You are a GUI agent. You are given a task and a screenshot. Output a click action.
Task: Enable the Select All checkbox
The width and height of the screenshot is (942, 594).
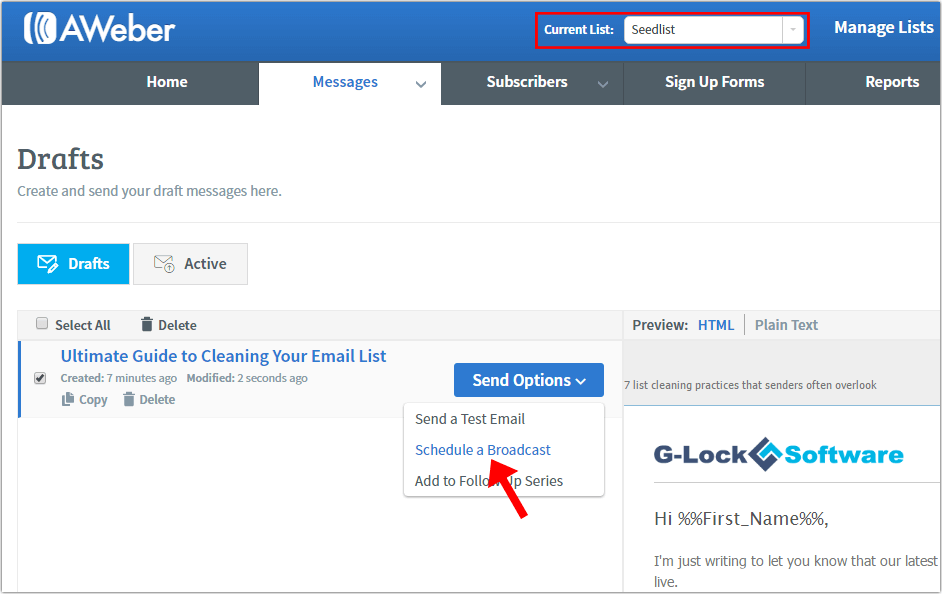[41, 323]
